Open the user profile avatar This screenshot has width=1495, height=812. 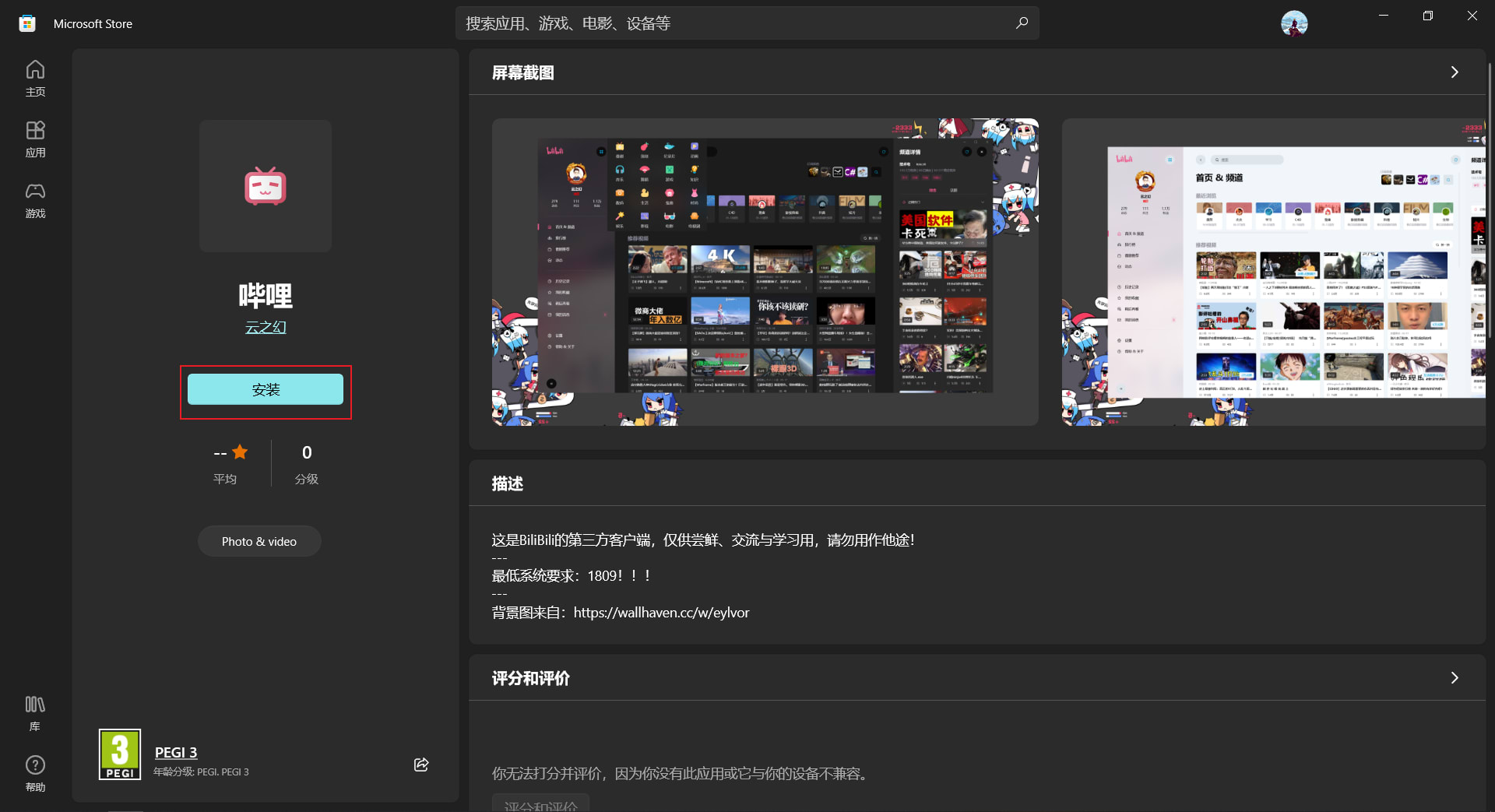tap(1294, 23)
